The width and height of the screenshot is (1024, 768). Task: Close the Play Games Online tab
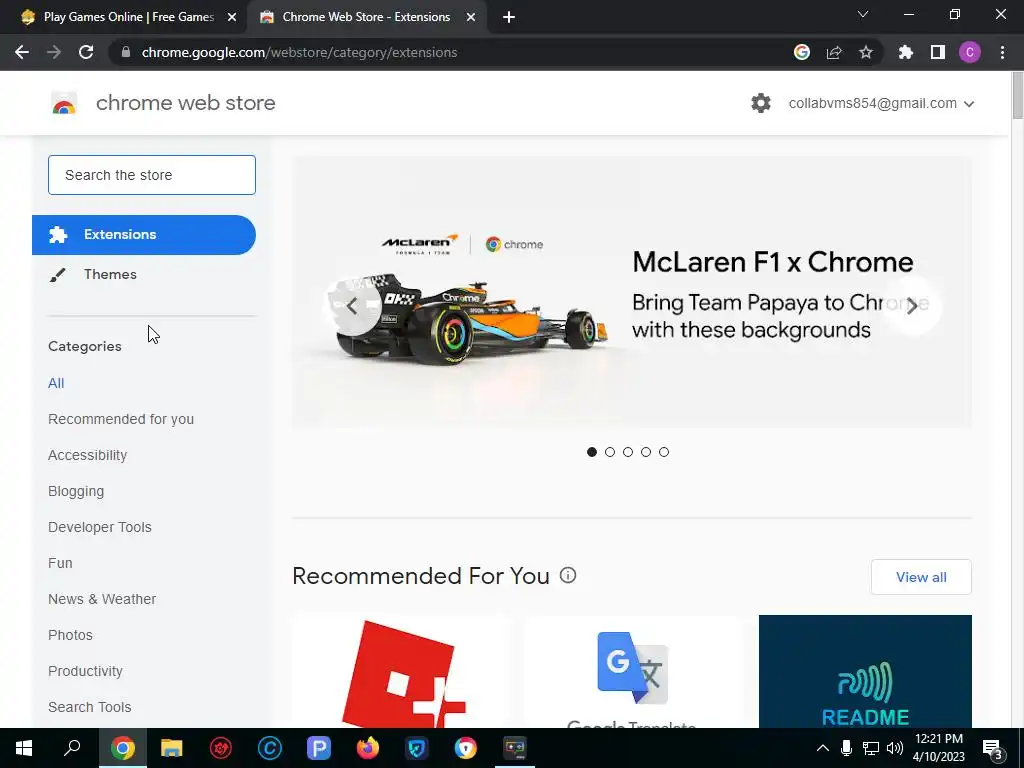[231, 17]
